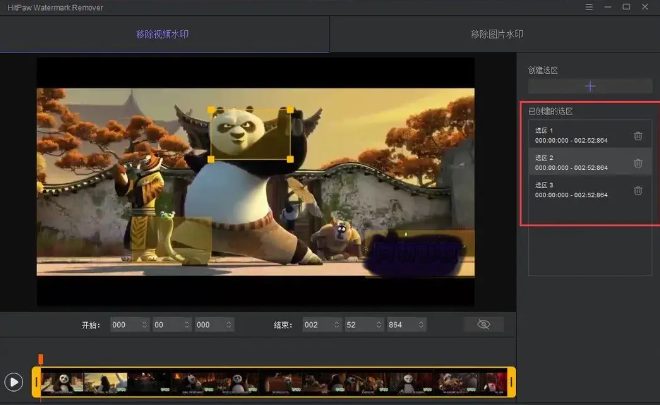This screenshot has width=660, height=405.
Task: Delete 选区 1 with its trash icon
Action: 638,135
